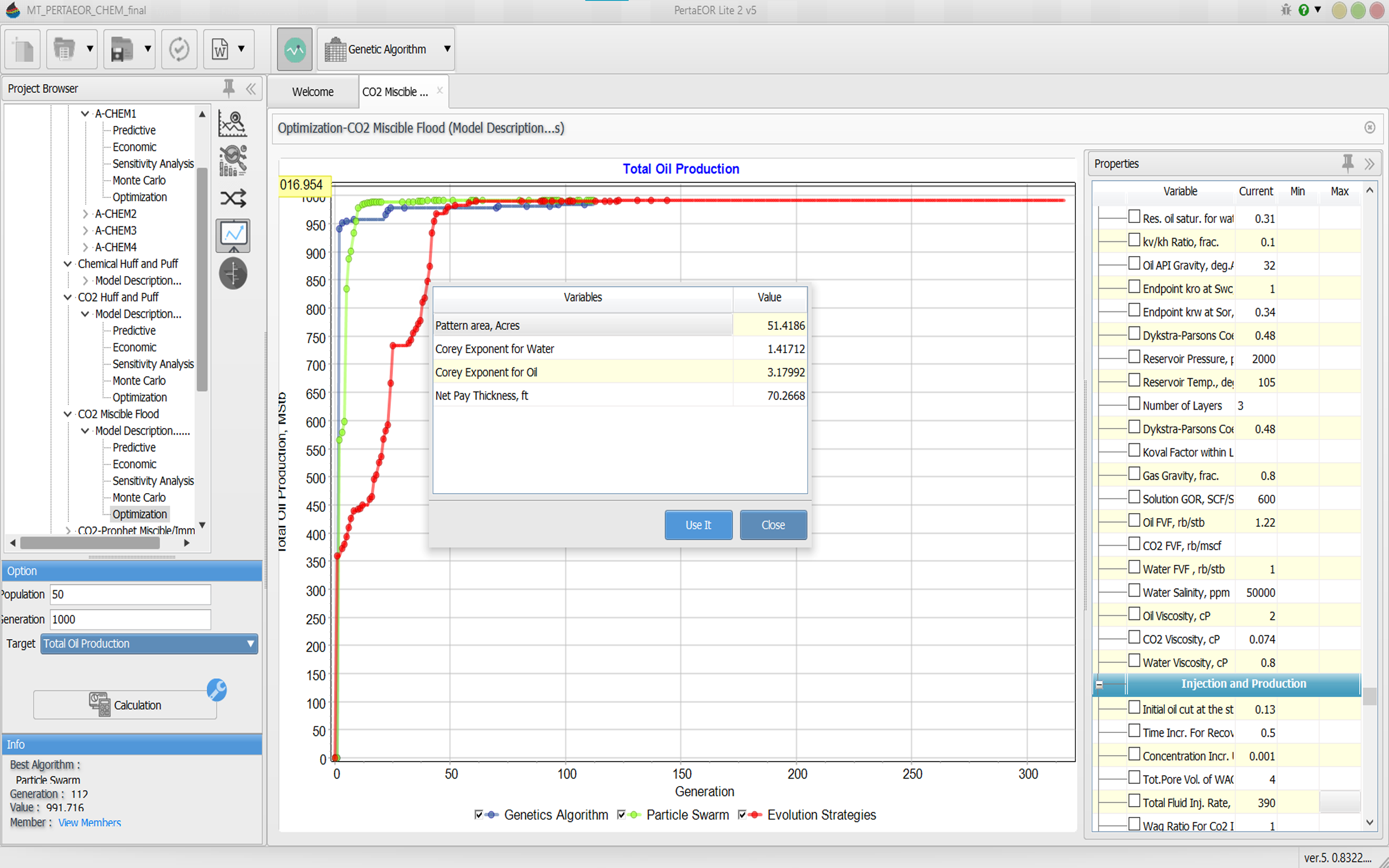Screen dimensions: 1389x868
Task: Click the help question mark icon
Action: click(x=1303, y=10)
